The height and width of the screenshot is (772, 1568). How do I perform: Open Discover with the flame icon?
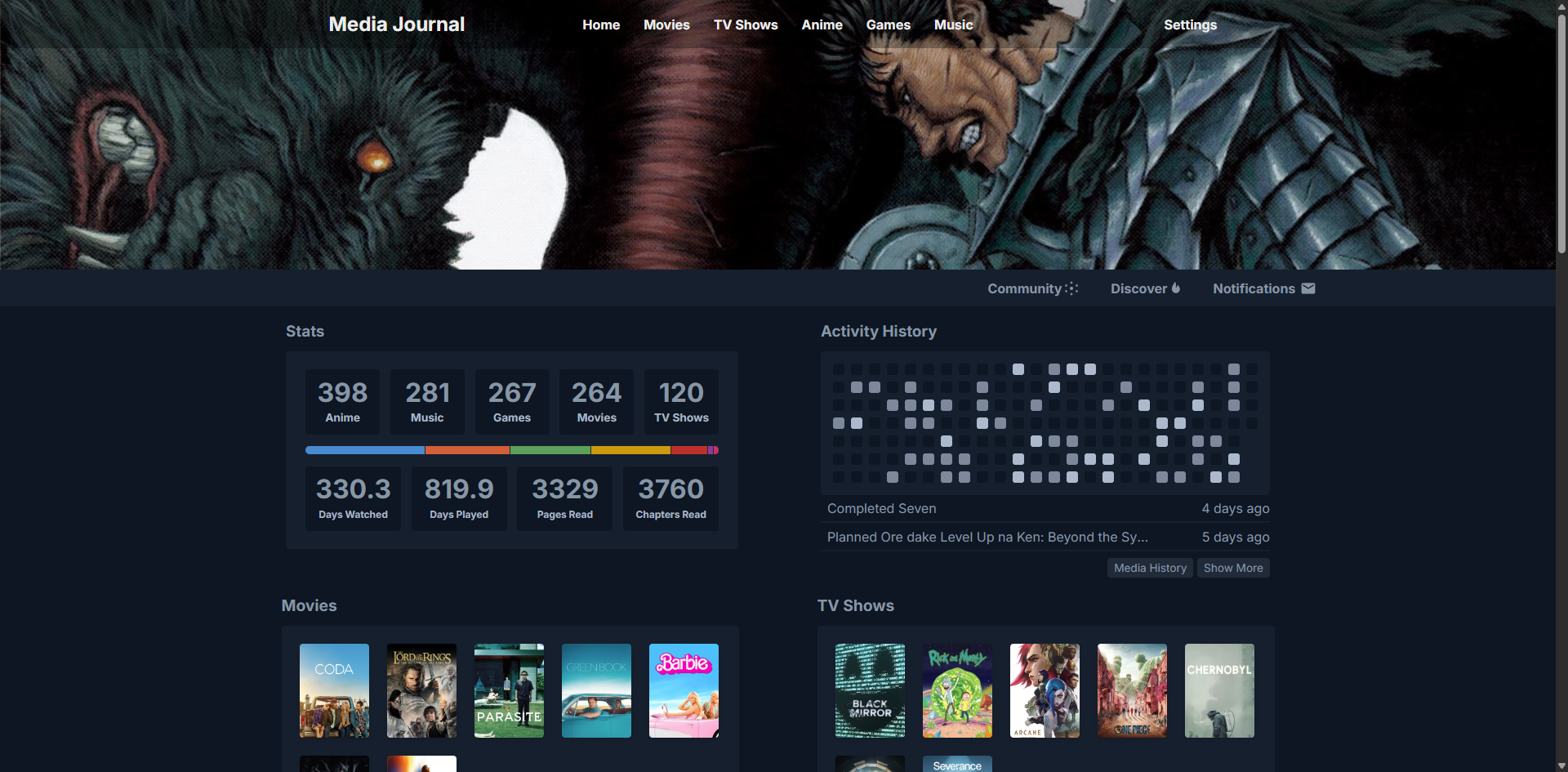coord(1145,288)
